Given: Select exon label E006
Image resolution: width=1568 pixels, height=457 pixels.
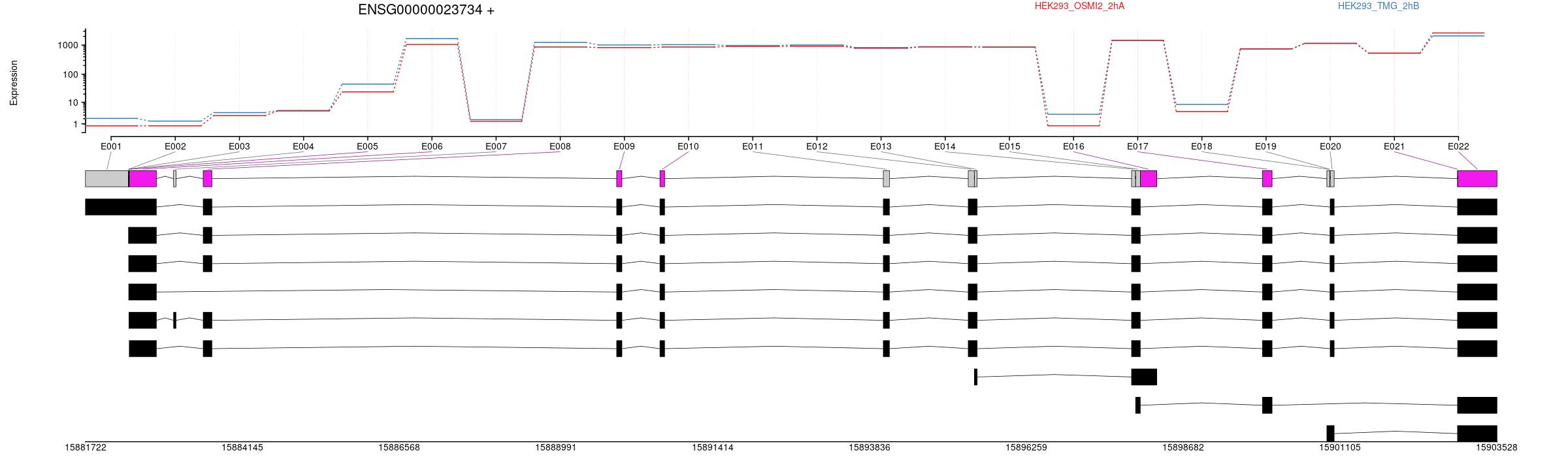Looking at the screenshot, I should point(432,146).
